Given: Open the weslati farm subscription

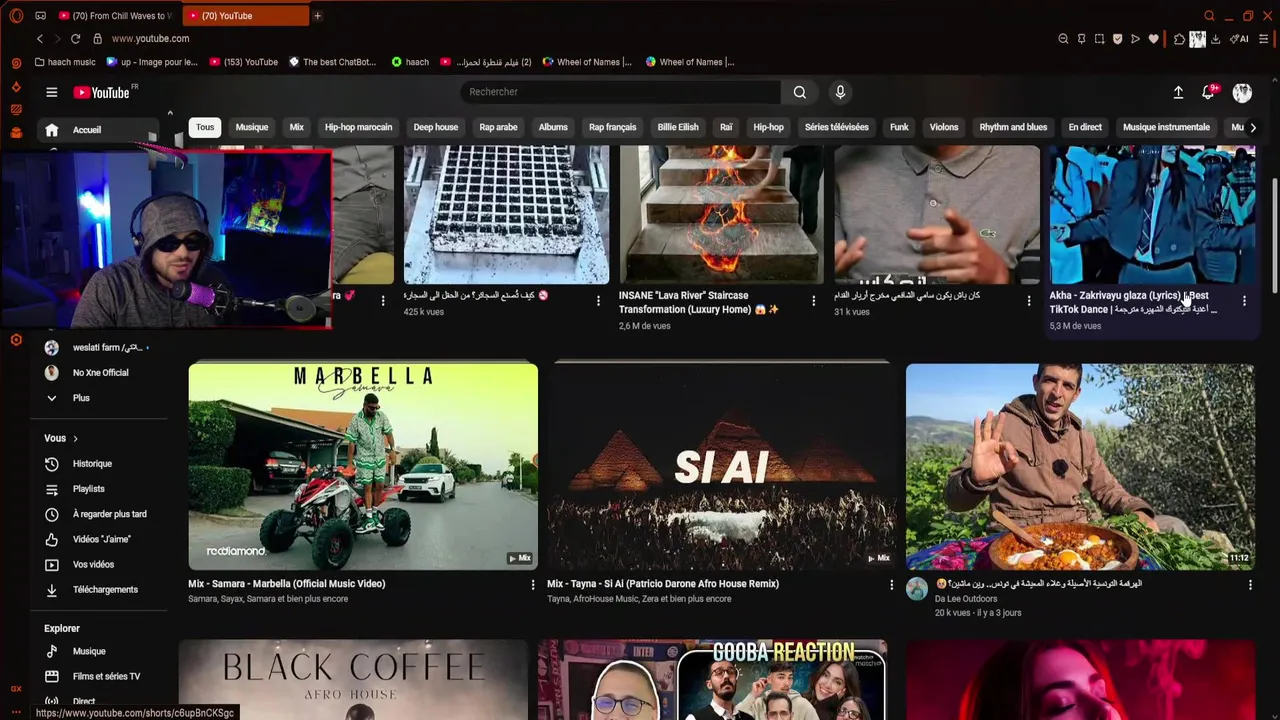Looking at the screenshot, I should 96,348.
